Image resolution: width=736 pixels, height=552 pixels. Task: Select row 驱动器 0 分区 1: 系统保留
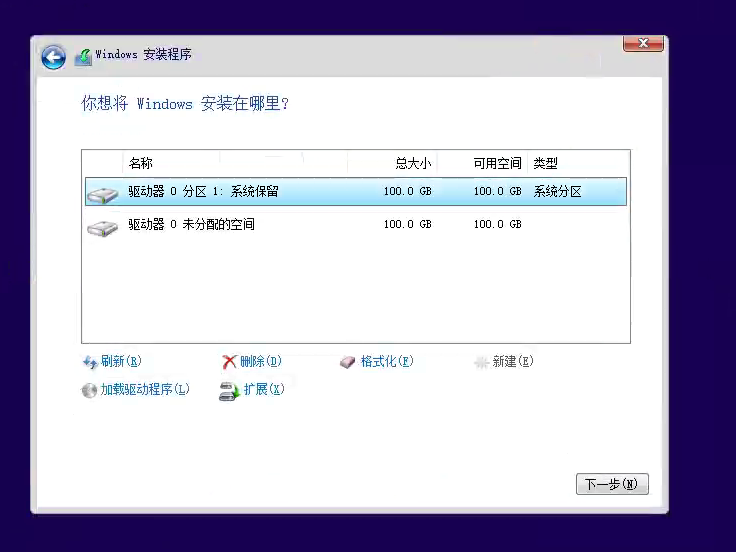tap(356, 192)
